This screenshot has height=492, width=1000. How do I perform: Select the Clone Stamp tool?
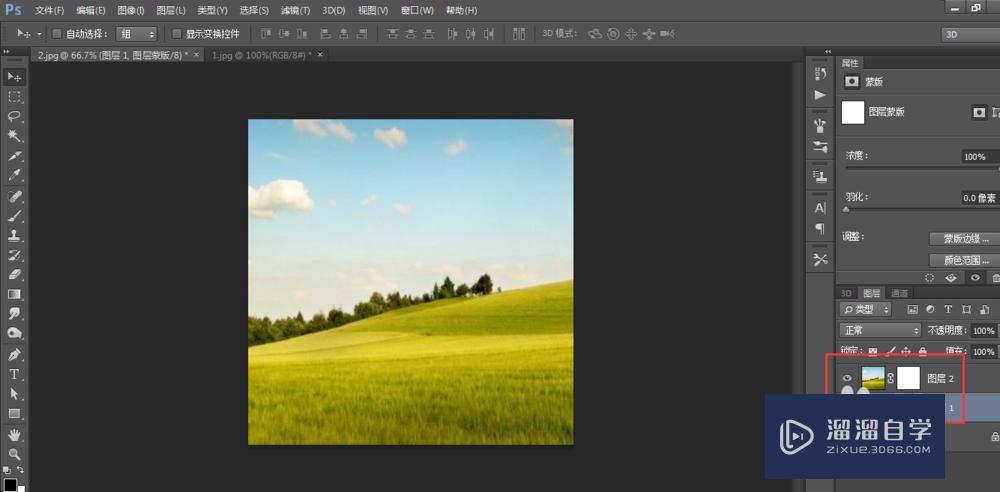pyautogui.click(x=14, y=235)
